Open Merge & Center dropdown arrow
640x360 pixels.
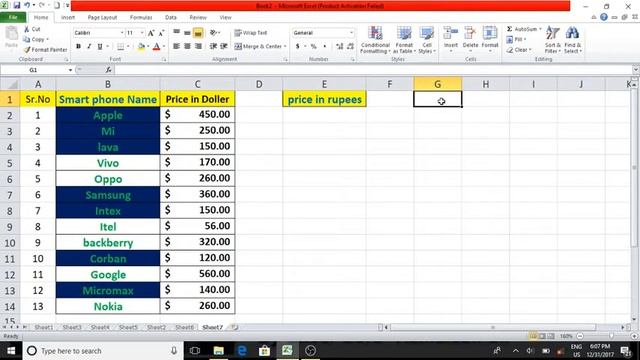[285, 47]
